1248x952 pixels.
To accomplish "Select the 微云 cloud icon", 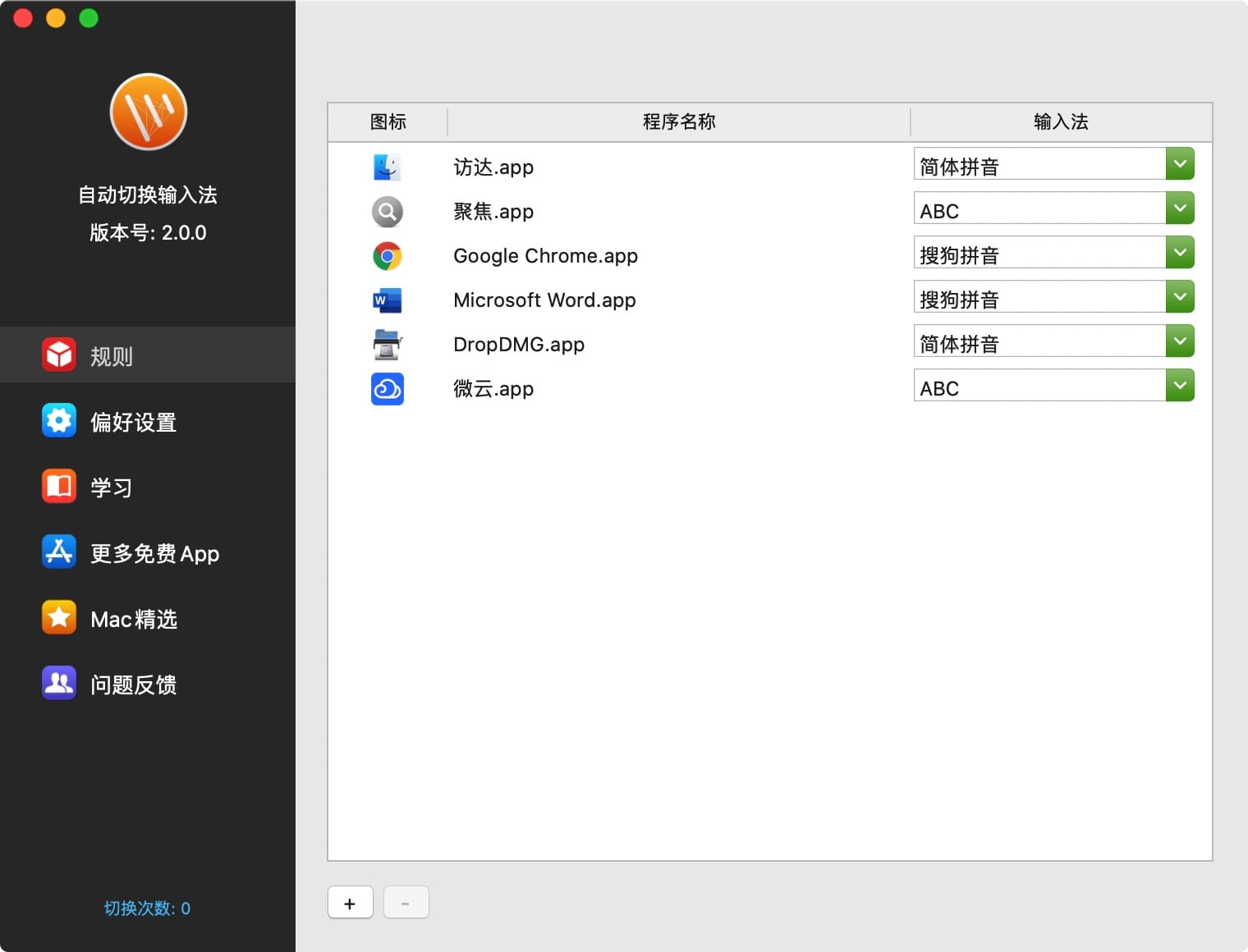I will 388,389.
